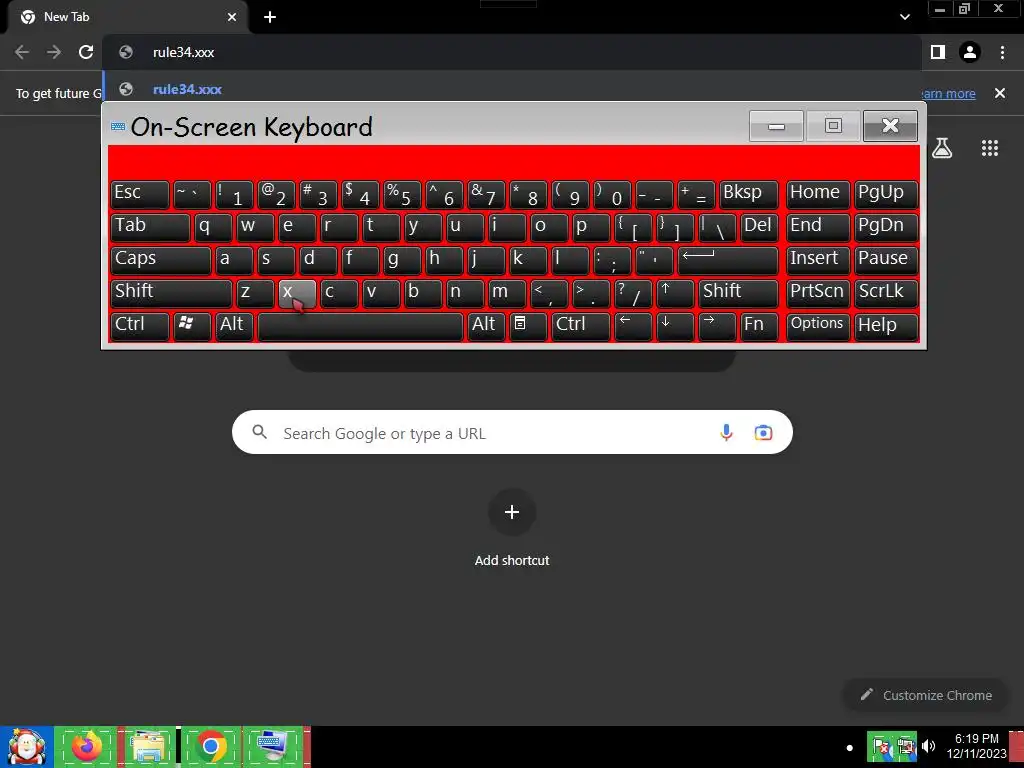Click the Add shortcut plus circle
This screenshot has width=1024, height=768.
pos(512,512)
